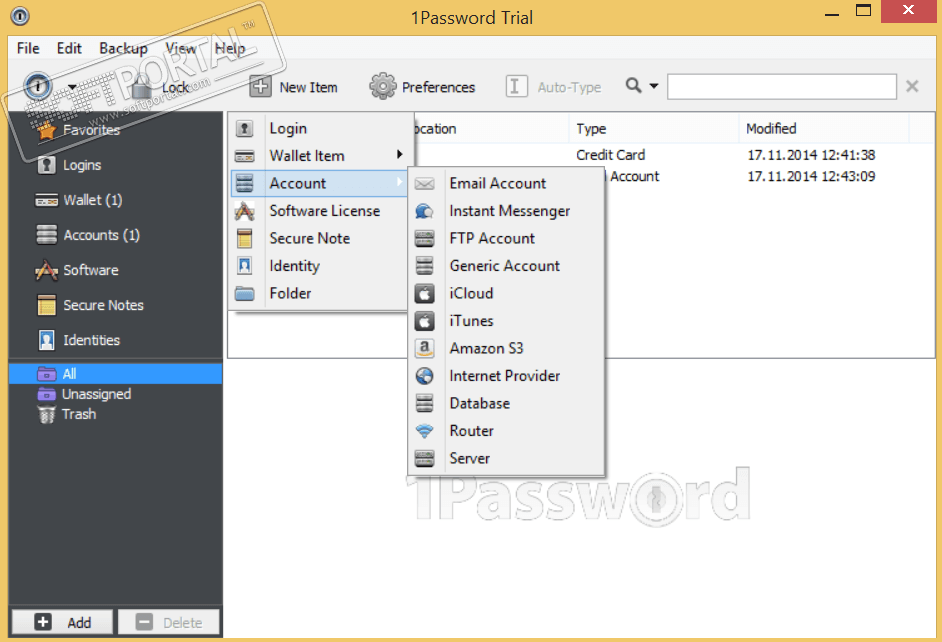Open Preferences via the gear icon
This screenshot has width=942, height=642.
[383, 86]
